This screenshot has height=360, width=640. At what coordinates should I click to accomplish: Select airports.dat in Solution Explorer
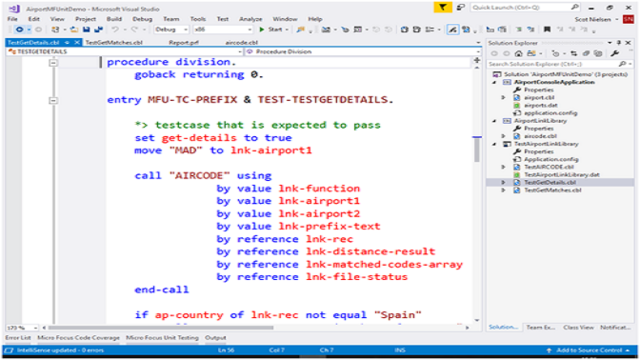tap(540, 105)
